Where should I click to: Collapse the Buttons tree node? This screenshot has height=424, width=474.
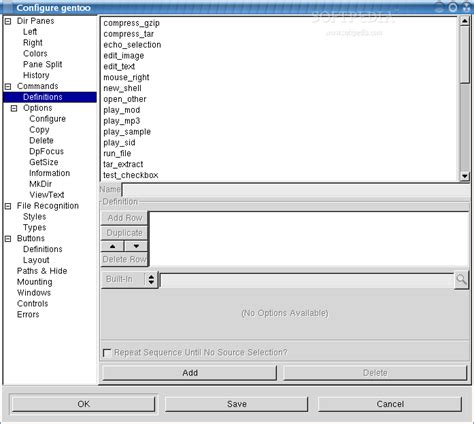8,239
